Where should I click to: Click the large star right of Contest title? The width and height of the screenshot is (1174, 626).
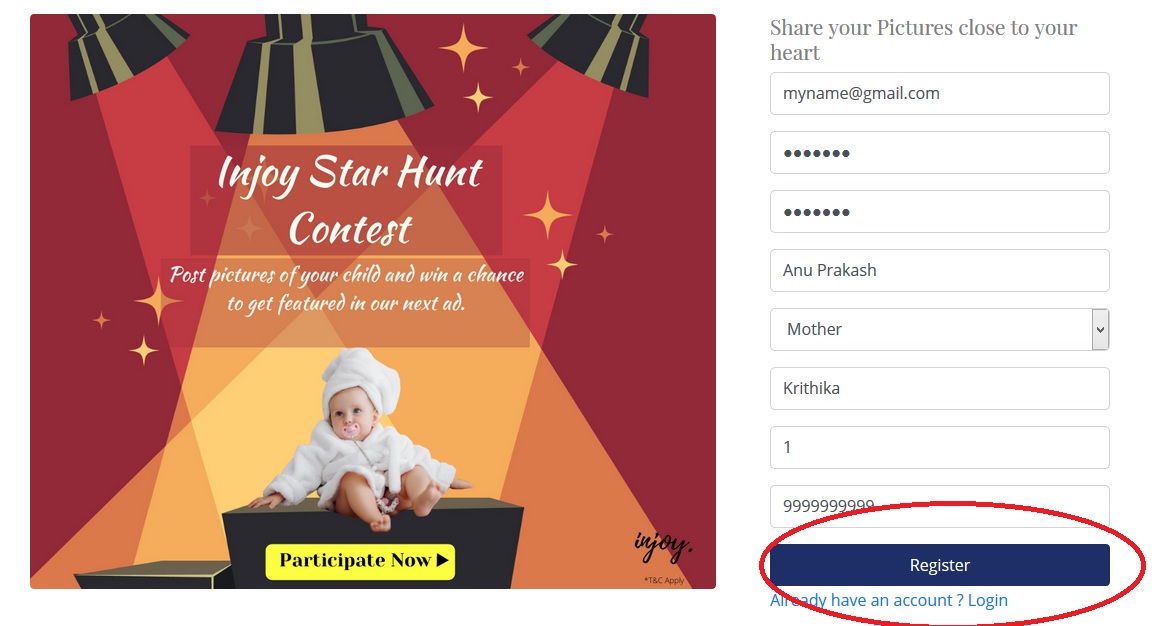[546, 215]
